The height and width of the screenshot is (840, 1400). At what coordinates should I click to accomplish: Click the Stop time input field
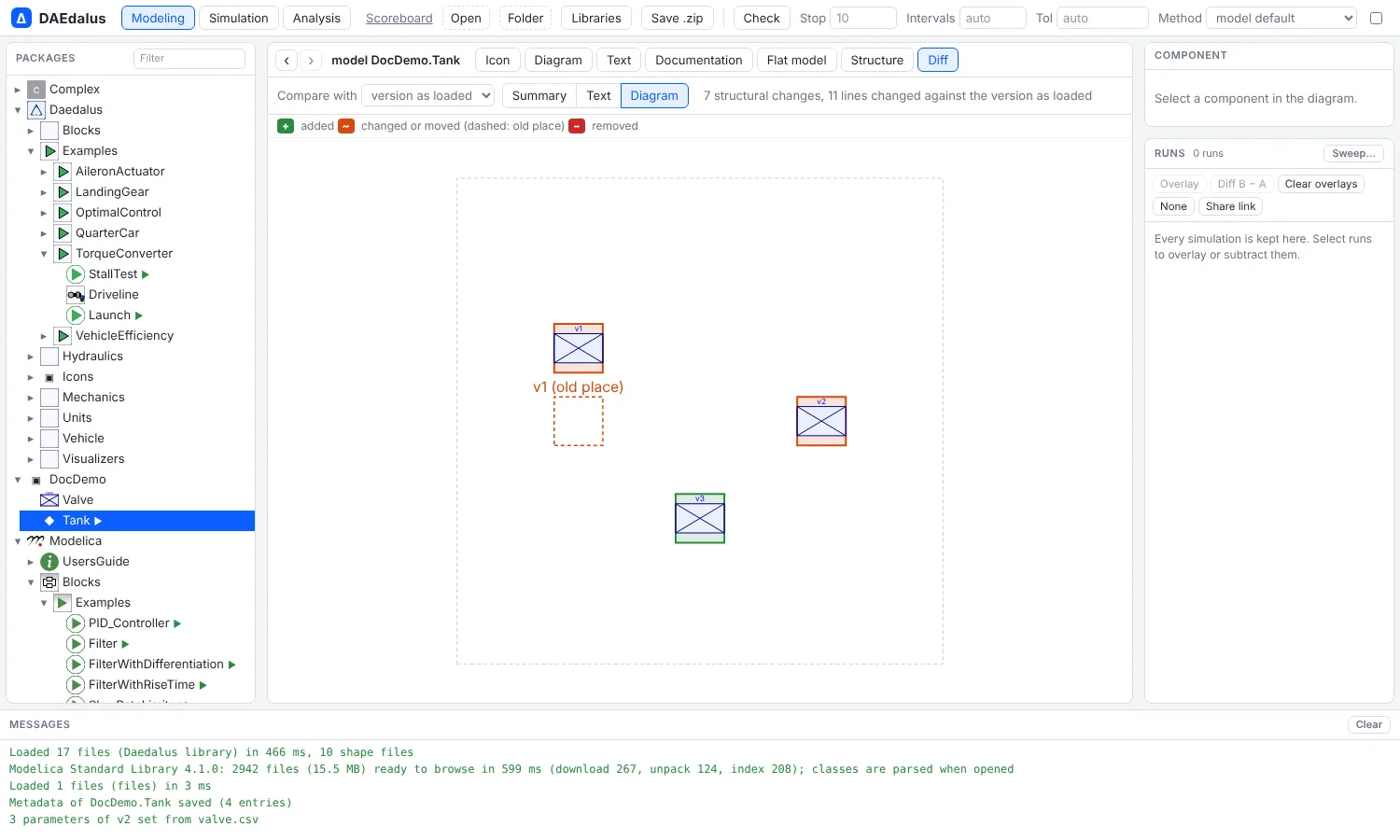862,18
